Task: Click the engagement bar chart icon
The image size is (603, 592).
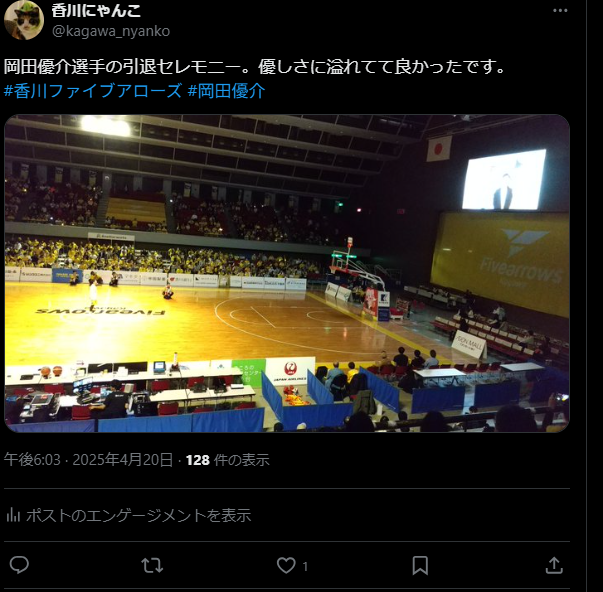Action: pyautogui.click(x=13, y=515)
